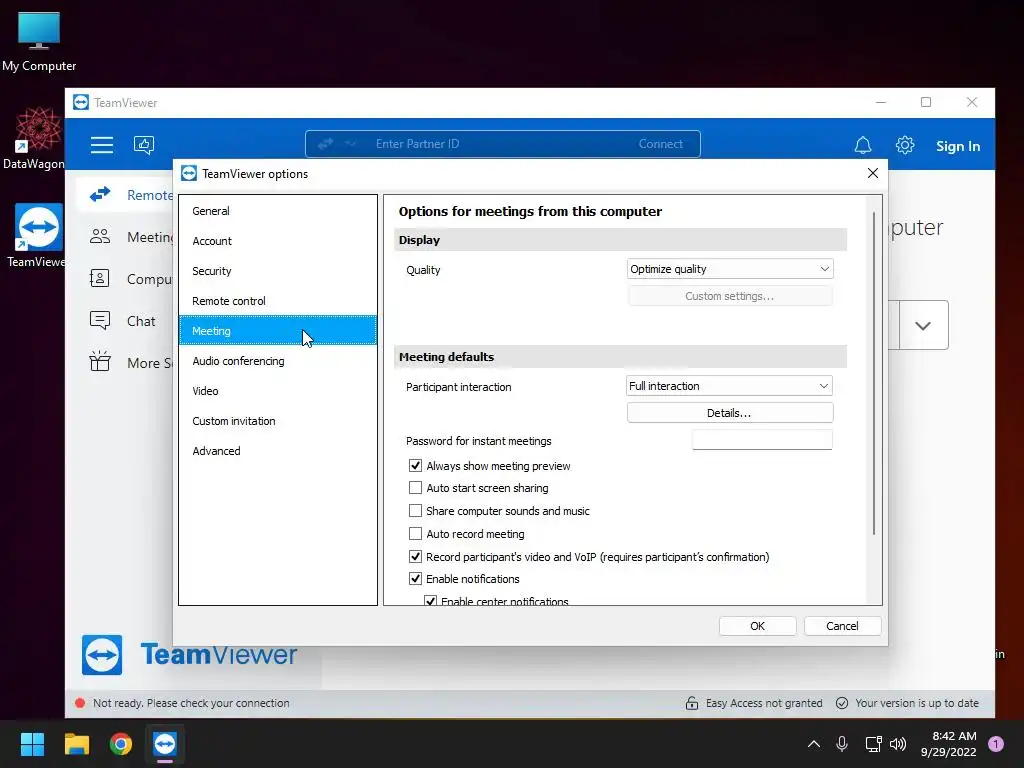Close the TeamViewer options dialog
This screenshot has height=768, width=1024.
[872, 173]
